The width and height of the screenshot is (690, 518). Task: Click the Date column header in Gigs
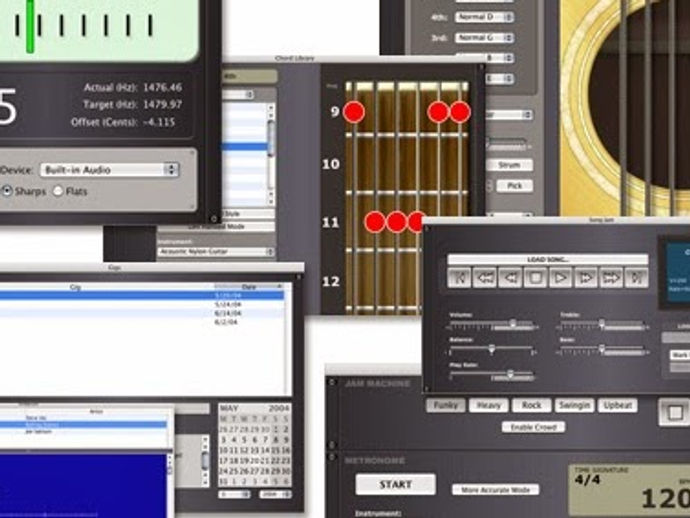coord(249,287)
